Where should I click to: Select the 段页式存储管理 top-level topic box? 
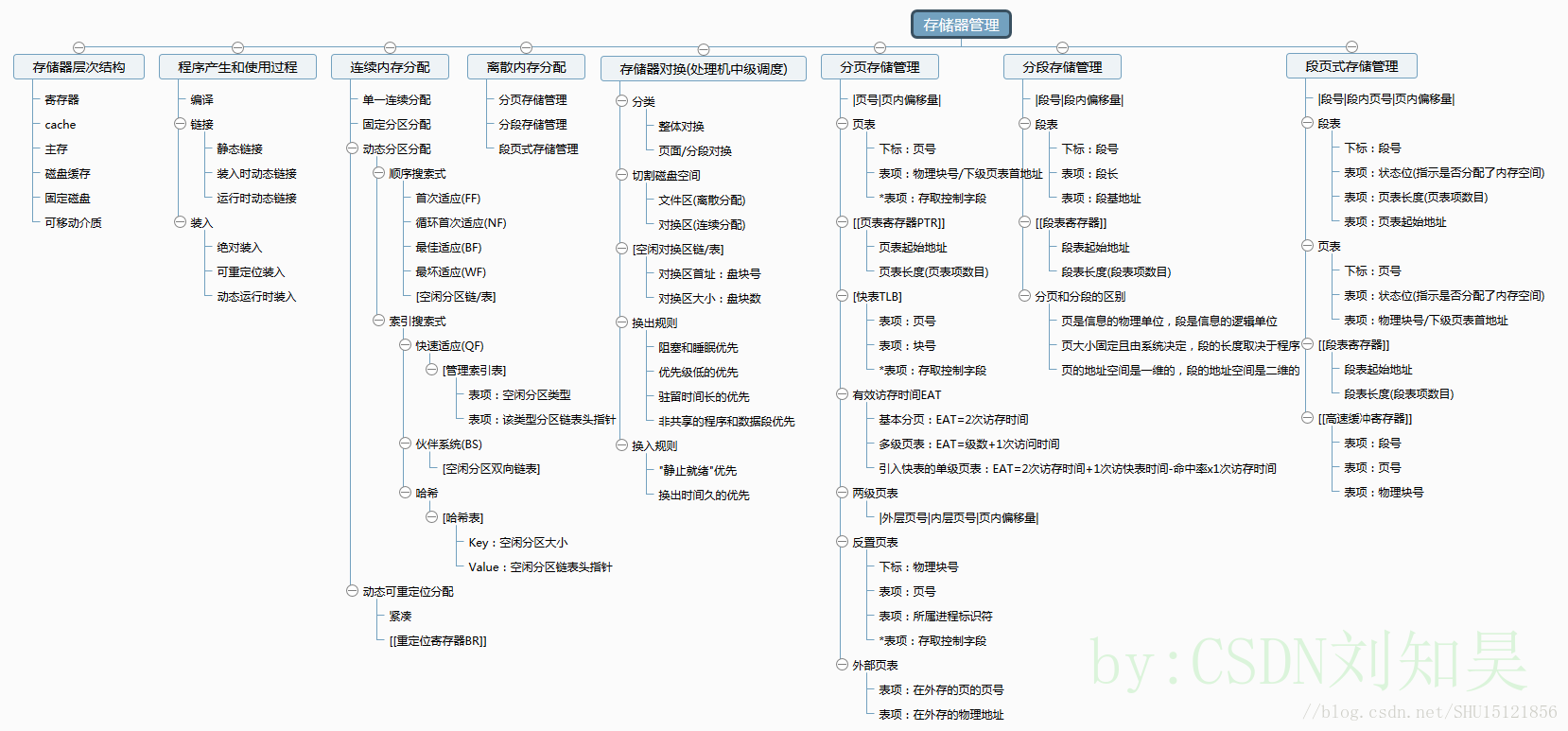pyautogui.click(x=1351, y=66)
